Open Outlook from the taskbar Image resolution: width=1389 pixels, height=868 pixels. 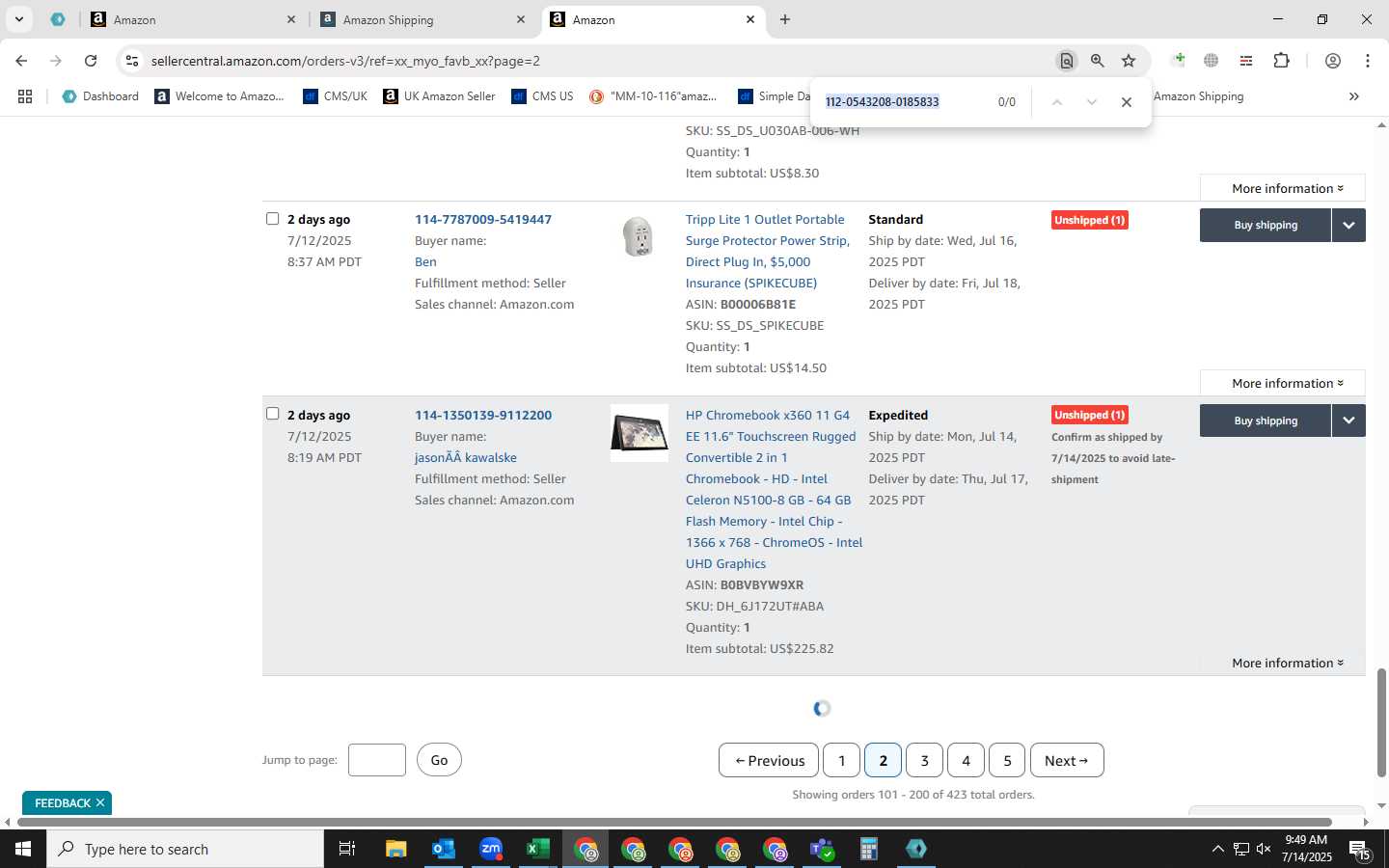(x=443, y=849)
